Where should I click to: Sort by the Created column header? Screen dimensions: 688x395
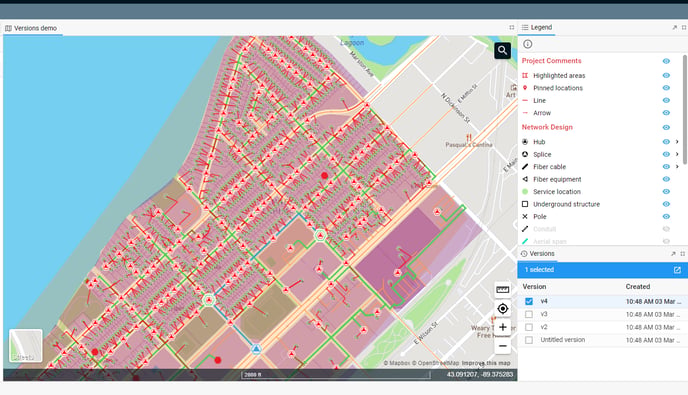(638, 287)
